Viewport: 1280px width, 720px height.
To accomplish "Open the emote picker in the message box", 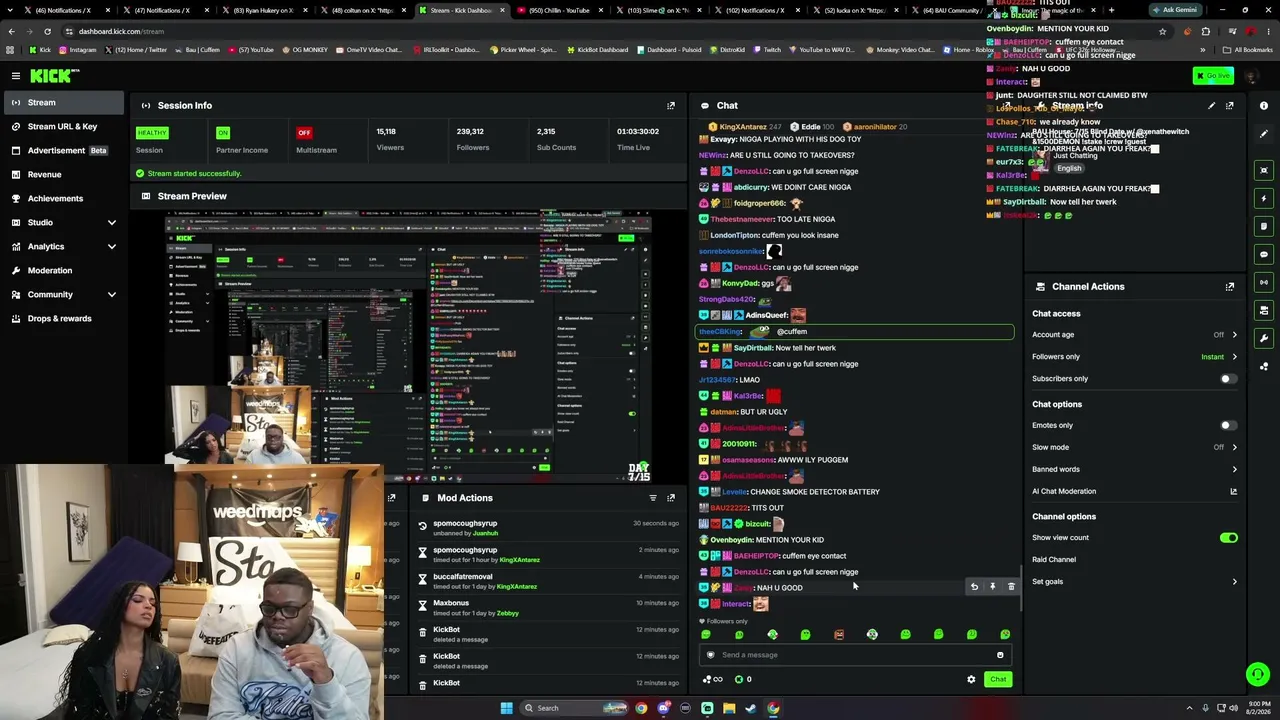I will click(1000, 655).
